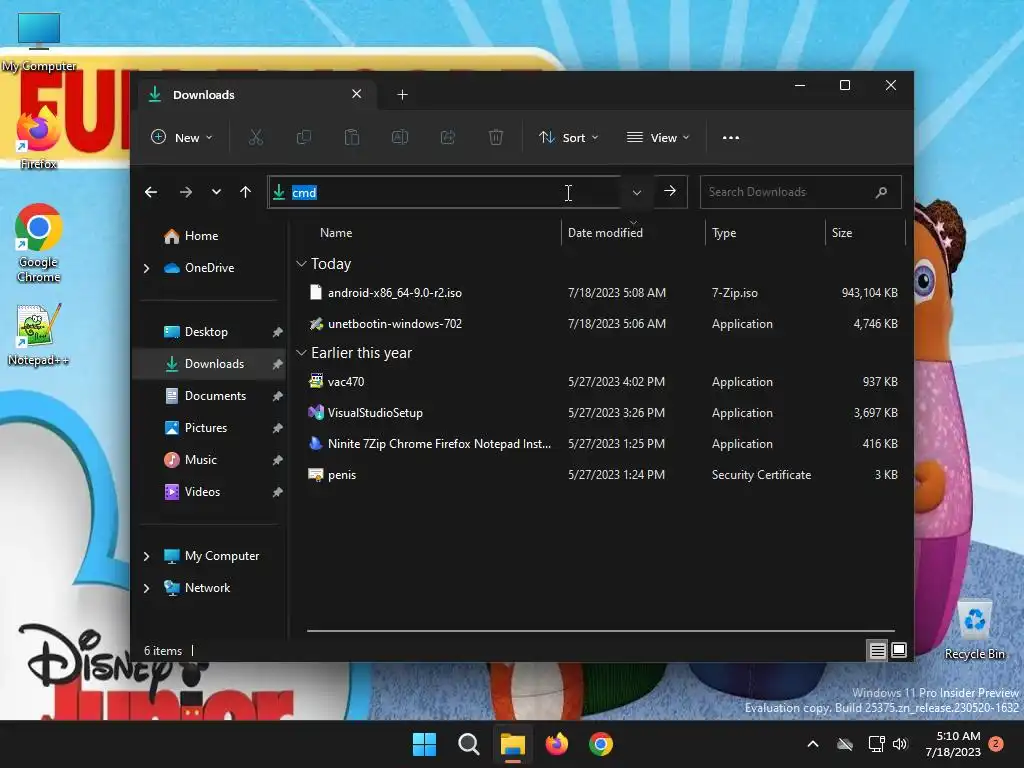This screenshot has width=1024, height=768.
Task: Click the horizontal scrollbar of file list
Action: [x=601, y=631]
